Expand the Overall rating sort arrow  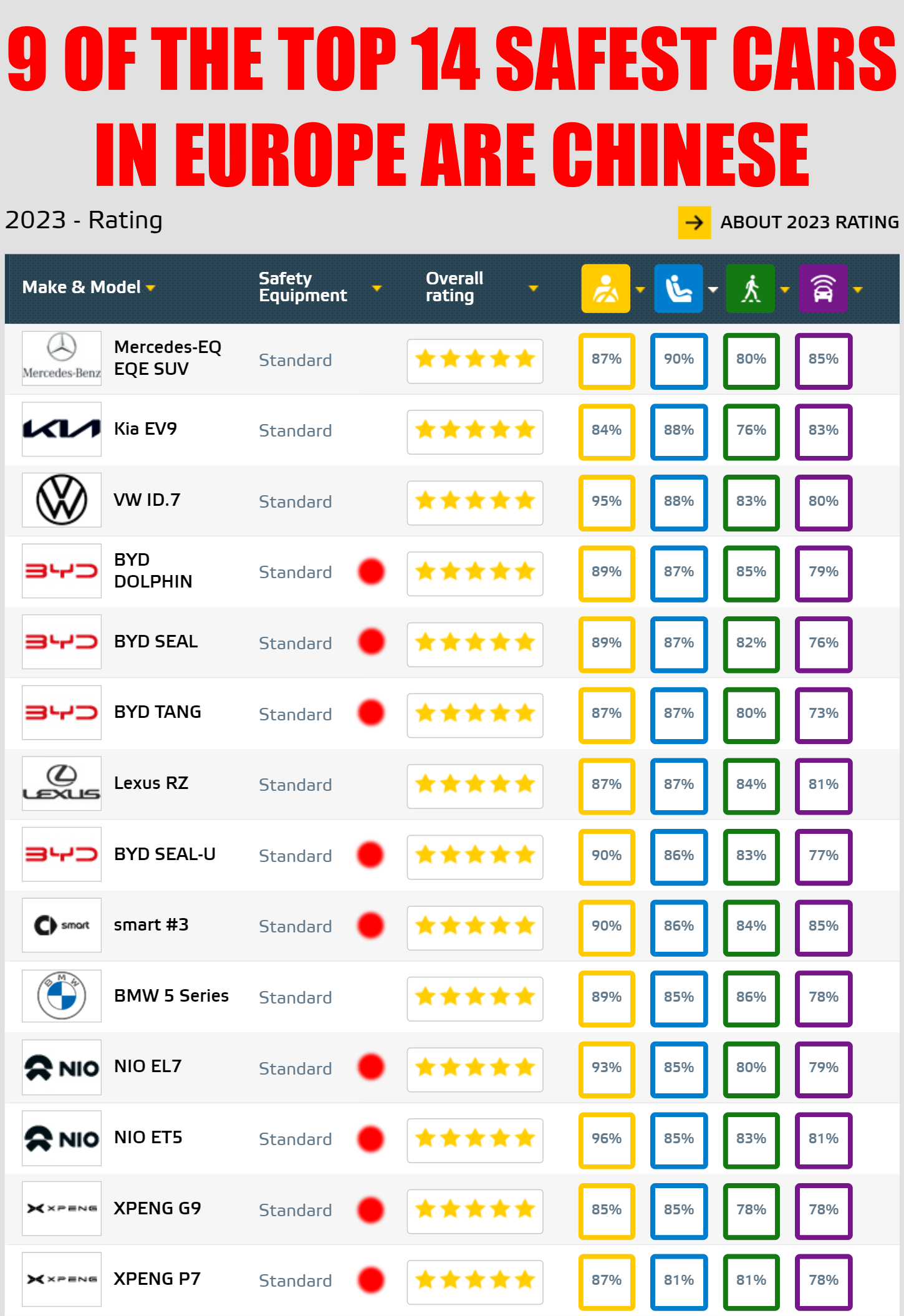point(533,288)
